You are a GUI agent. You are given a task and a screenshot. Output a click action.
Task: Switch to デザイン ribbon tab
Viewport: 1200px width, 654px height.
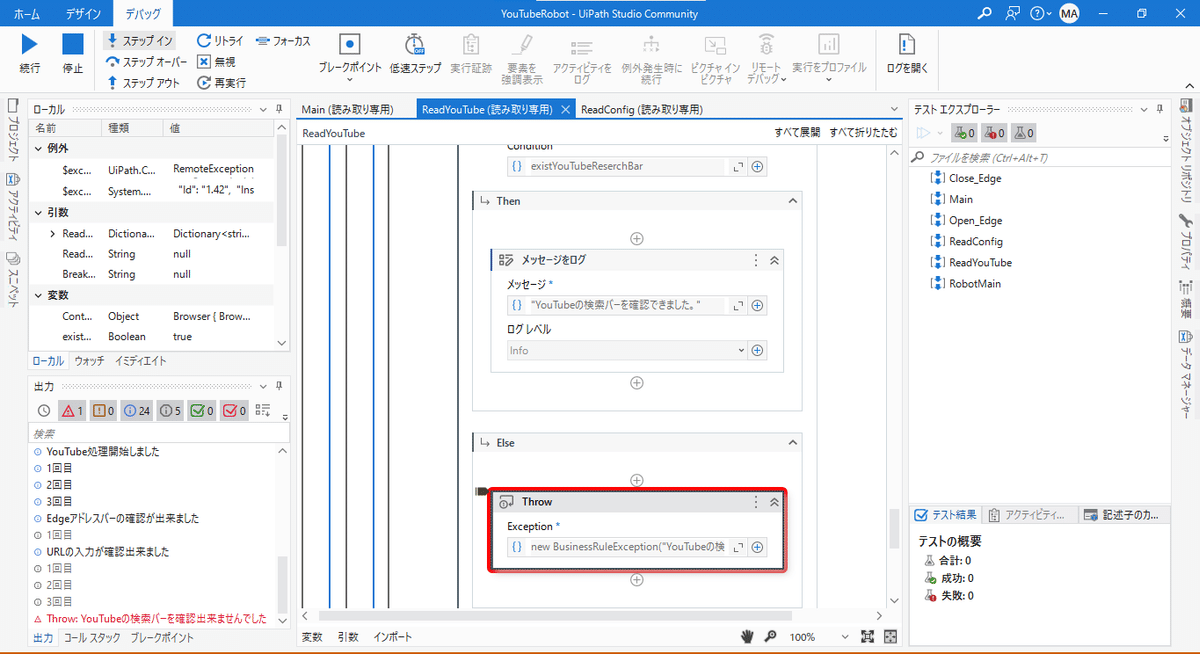pos(83,14)
